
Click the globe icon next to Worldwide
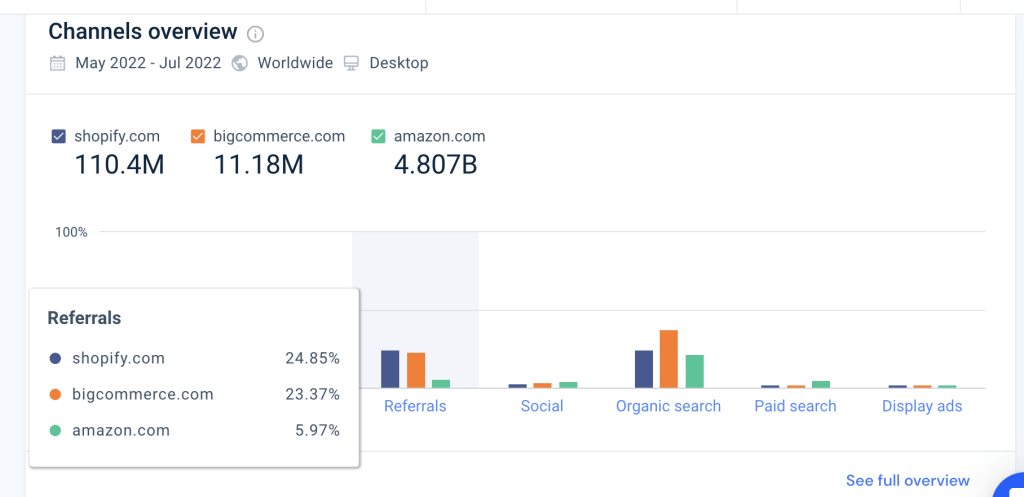point(240,63)
